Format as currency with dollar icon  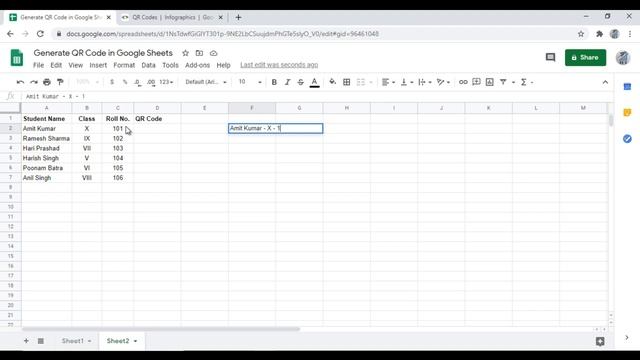(x=112, y=82)
